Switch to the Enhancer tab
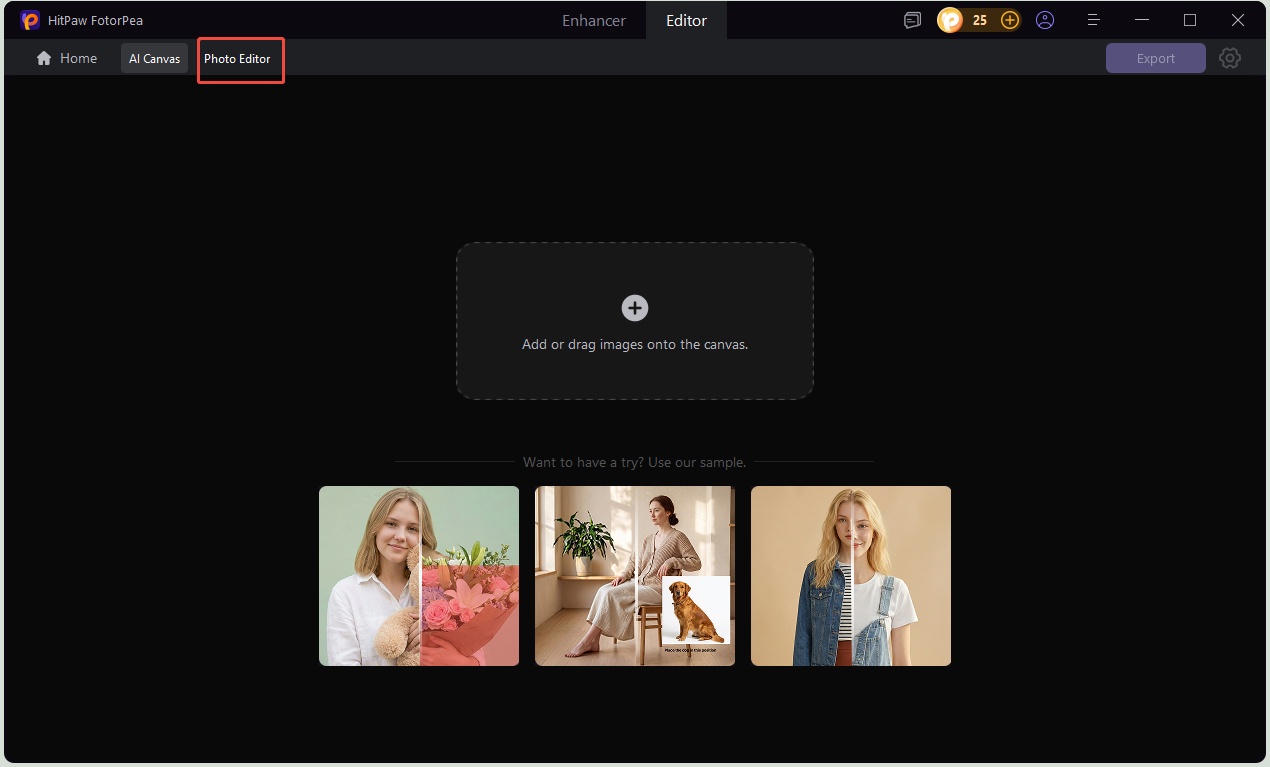 [x=594, y=20]
